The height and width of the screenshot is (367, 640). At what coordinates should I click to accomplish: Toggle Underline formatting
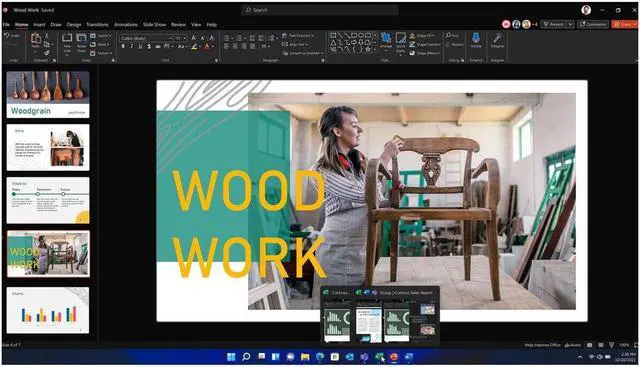pos(140,47)
